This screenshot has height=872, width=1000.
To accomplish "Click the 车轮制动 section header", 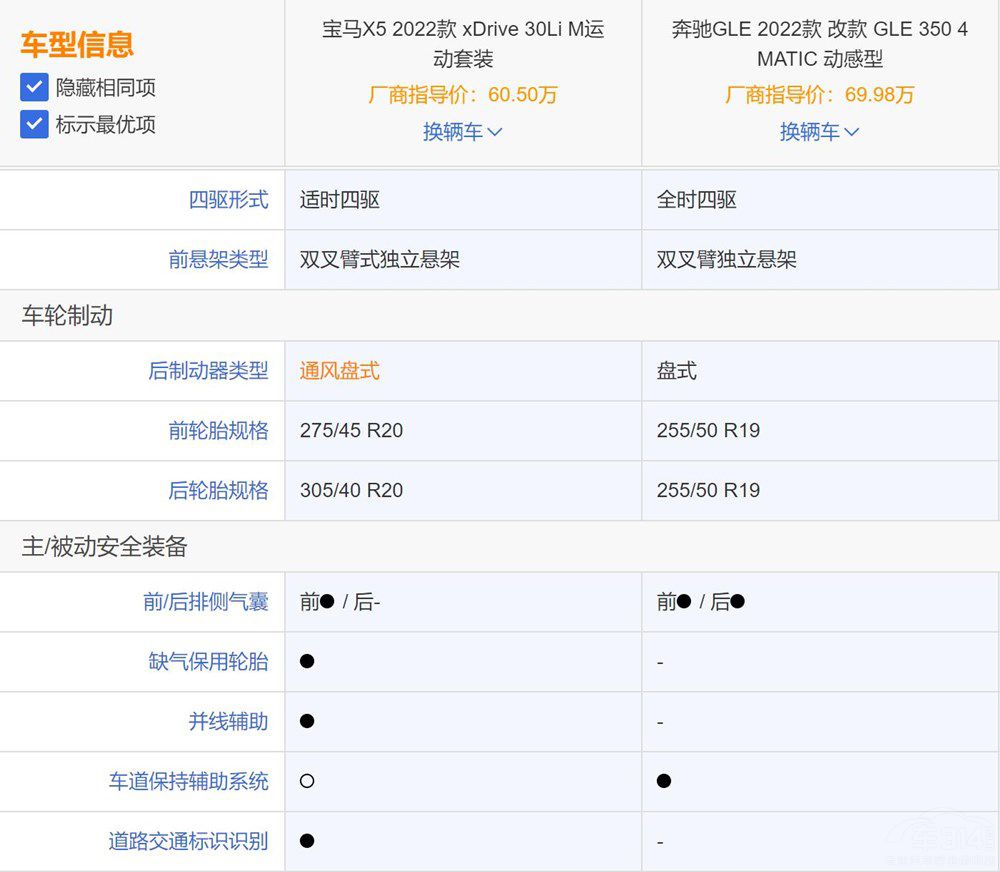I will pos(67,316).
